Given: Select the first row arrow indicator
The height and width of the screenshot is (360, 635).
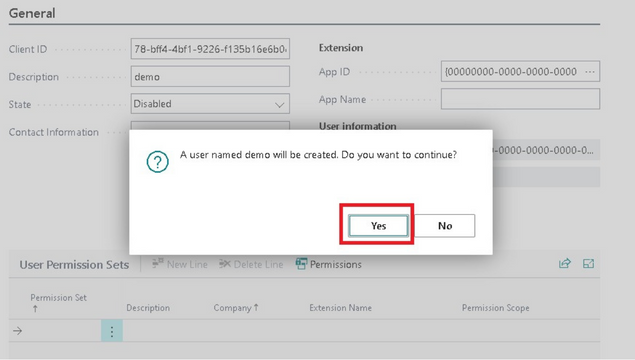Looking at the screenshot, I should click(17, 331).
